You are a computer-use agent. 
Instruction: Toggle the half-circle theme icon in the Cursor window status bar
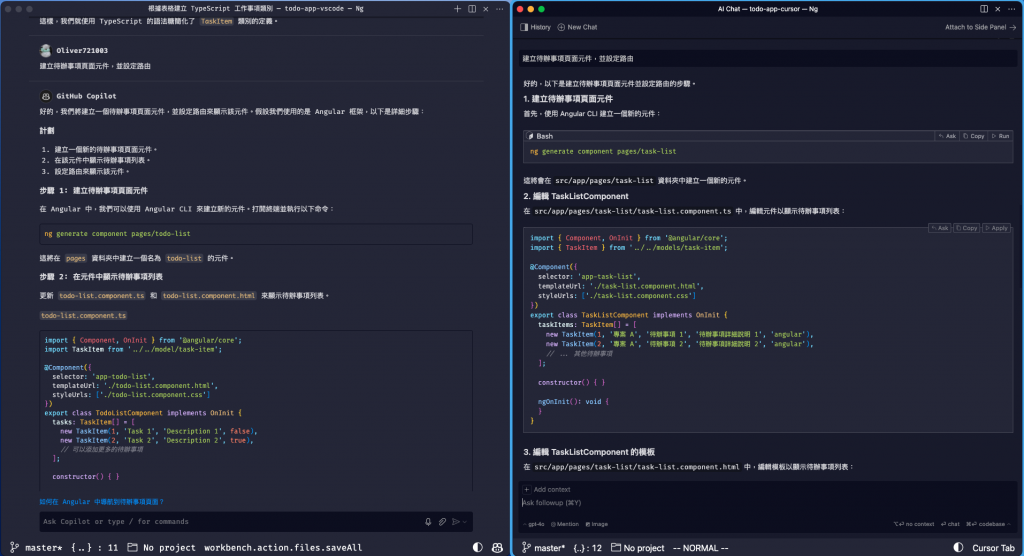(x=958, y=548)
